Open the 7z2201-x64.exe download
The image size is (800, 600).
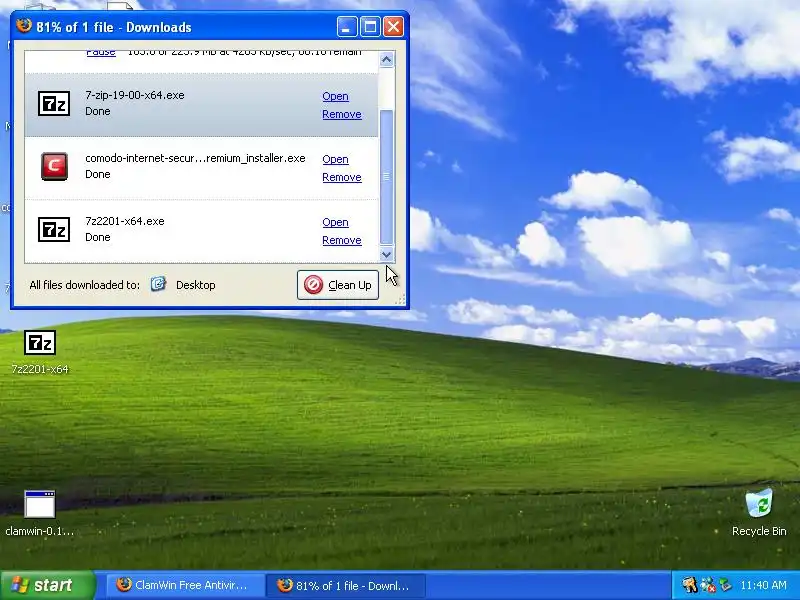point(335,222)
